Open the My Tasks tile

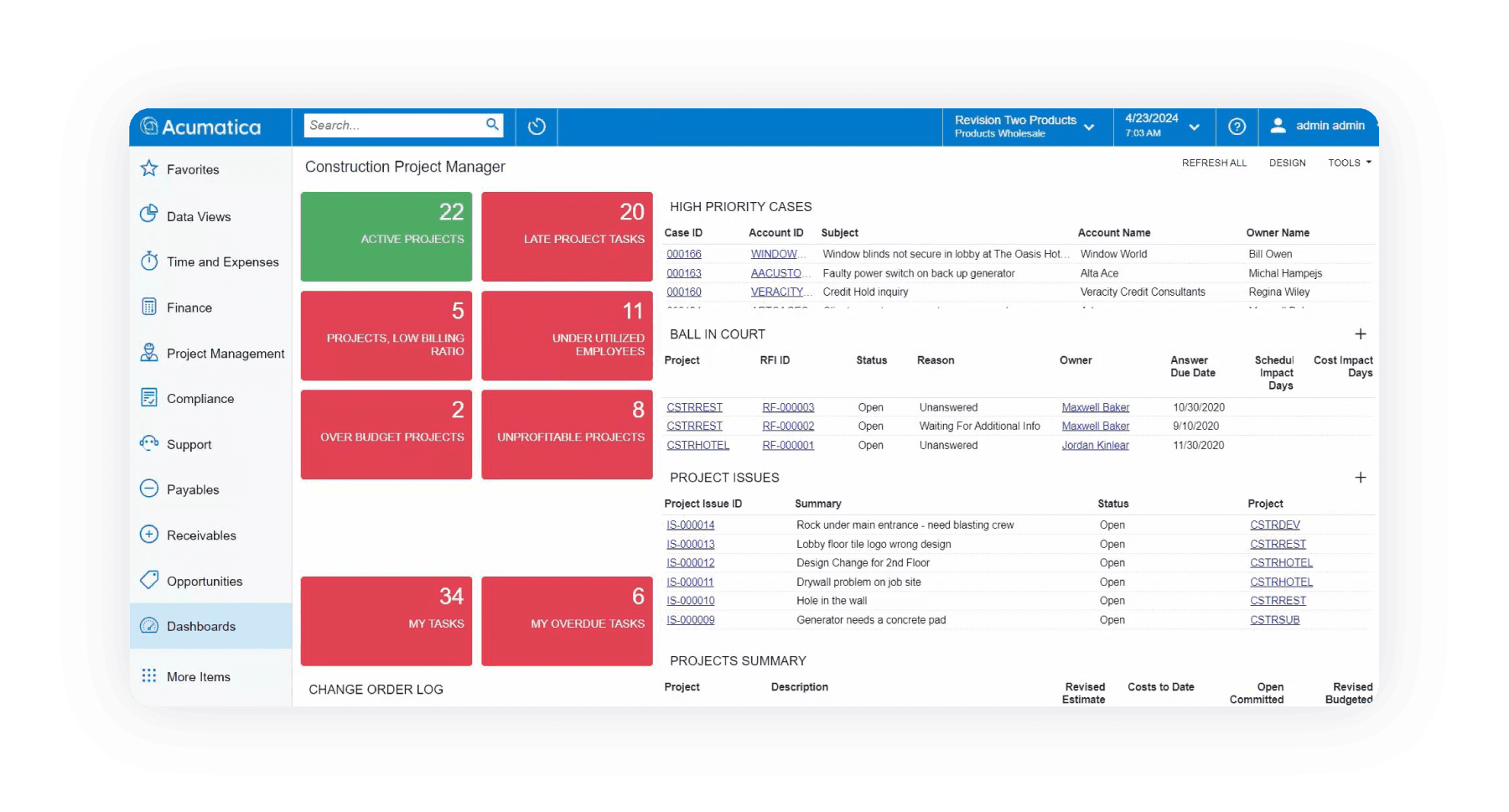(x=386, y=621)
